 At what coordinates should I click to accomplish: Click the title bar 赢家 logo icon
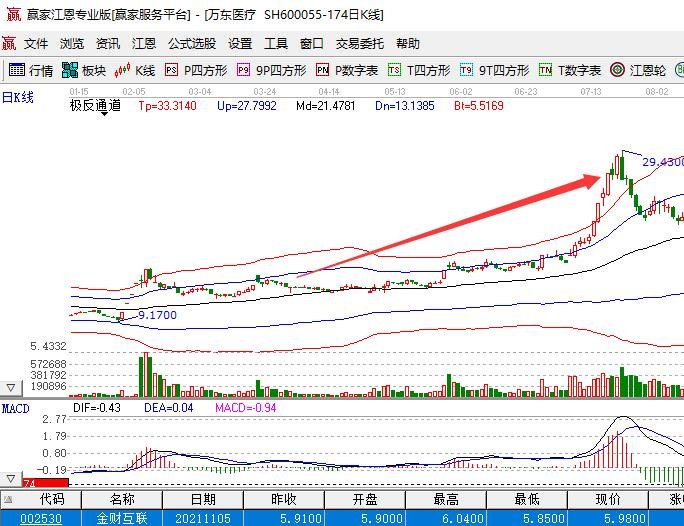13,14
